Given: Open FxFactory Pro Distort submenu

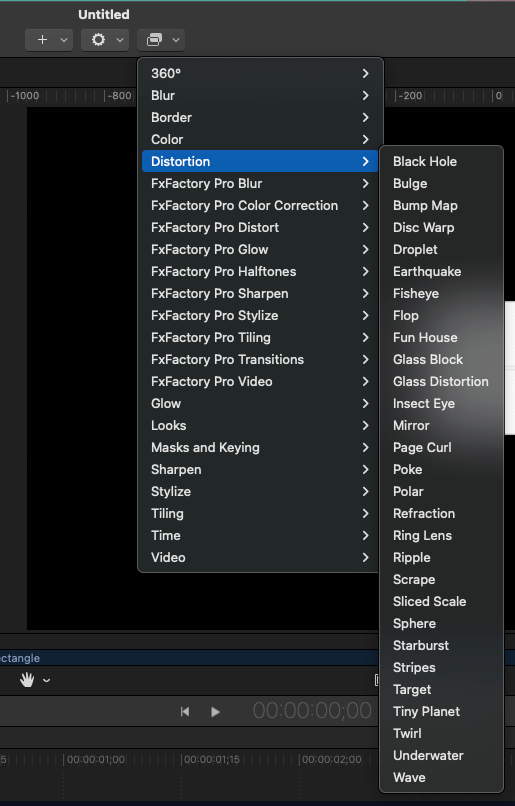Looking at the screenshot, I should coord(260,228).
